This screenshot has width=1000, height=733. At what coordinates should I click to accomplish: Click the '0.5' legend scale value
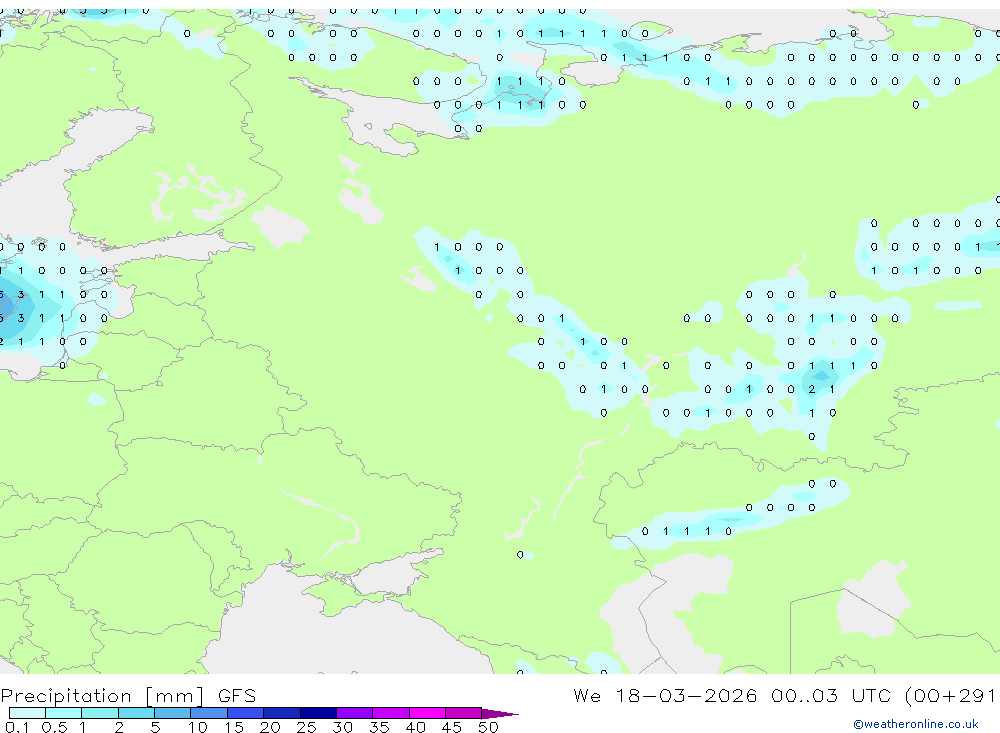coord(54,727)
